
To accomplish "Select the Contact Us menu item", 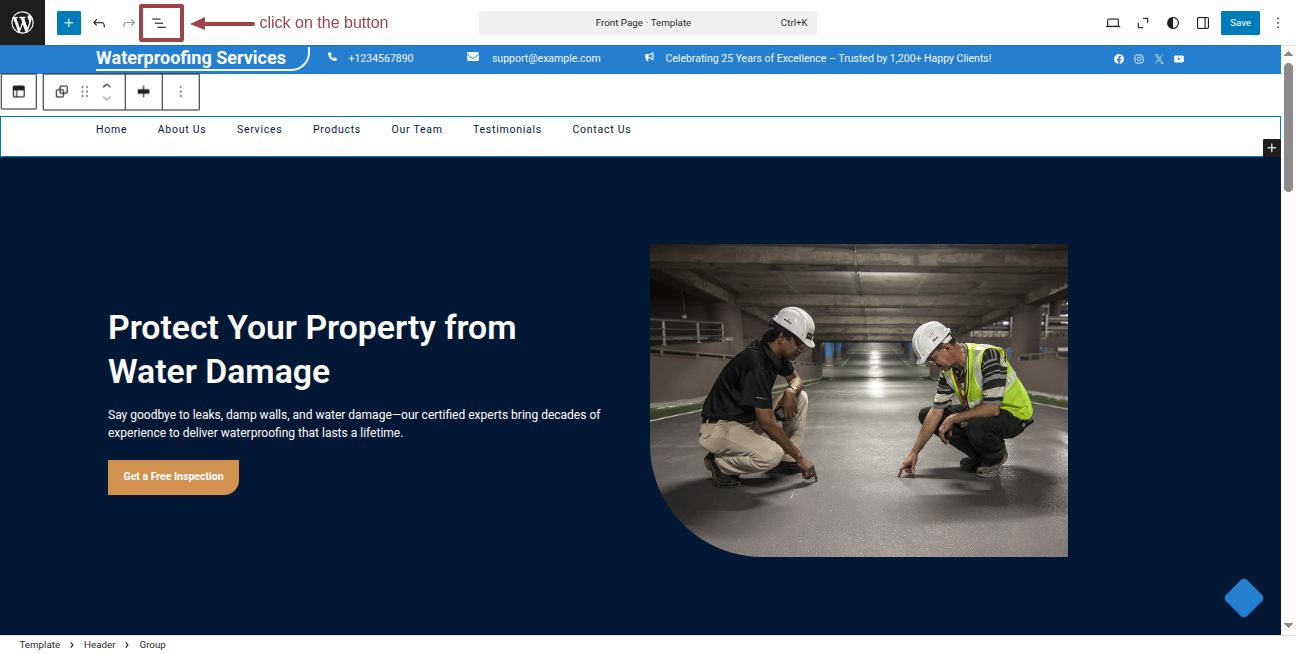I will [601, 129].
